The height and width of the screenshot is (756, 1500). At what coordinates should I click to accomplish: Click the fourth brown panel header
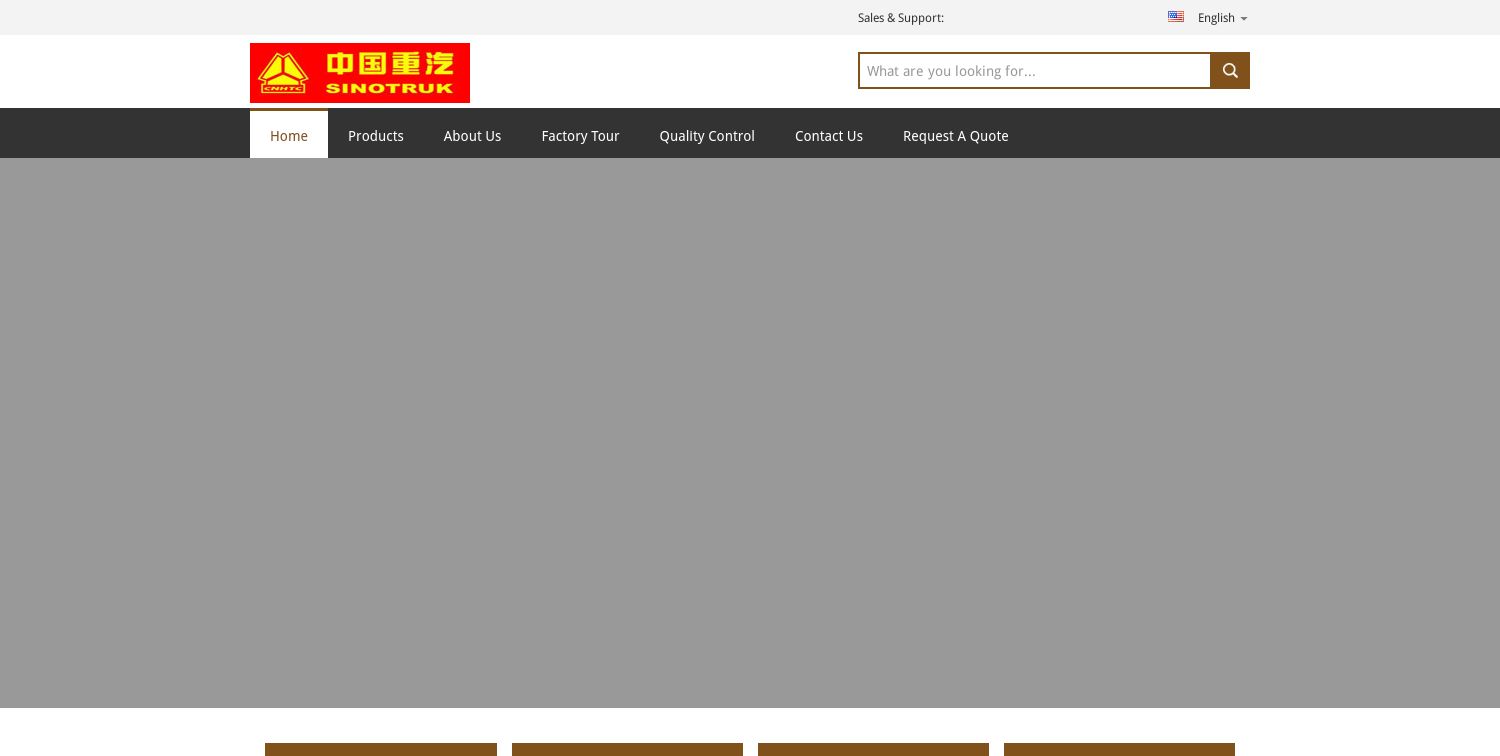tap(1119, 750)
